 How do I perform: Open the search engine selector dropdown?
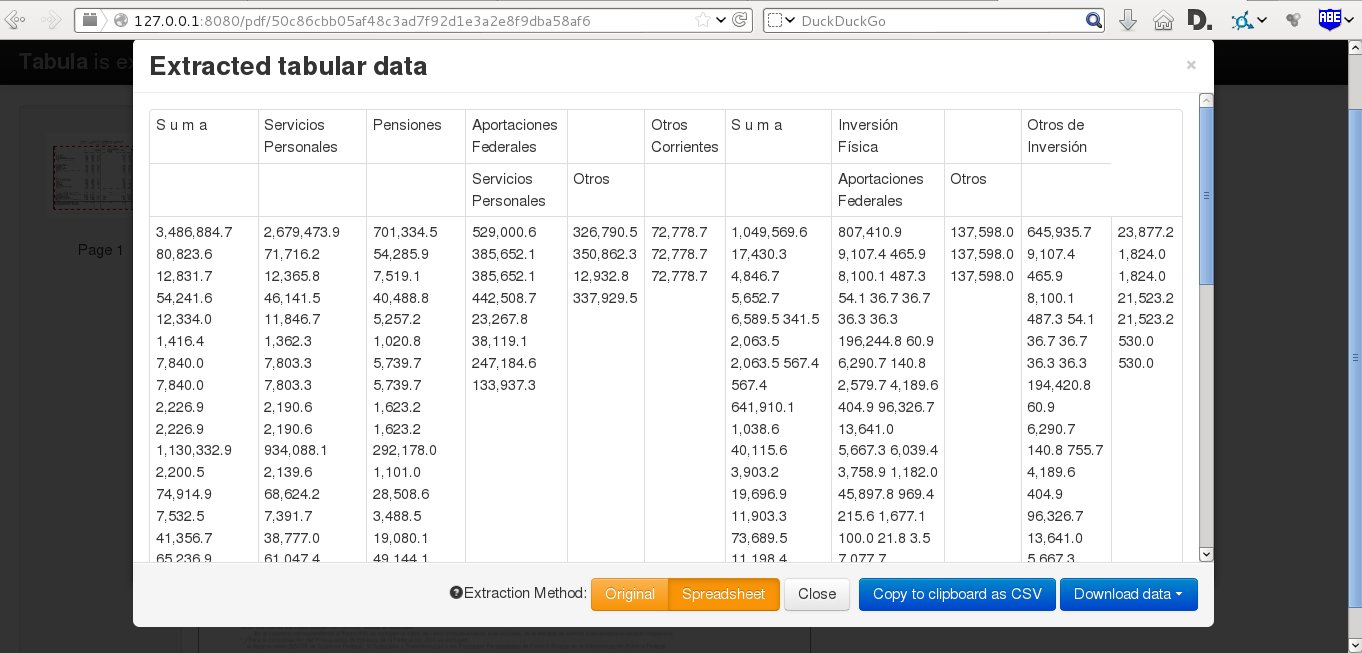tap(780, 20)
